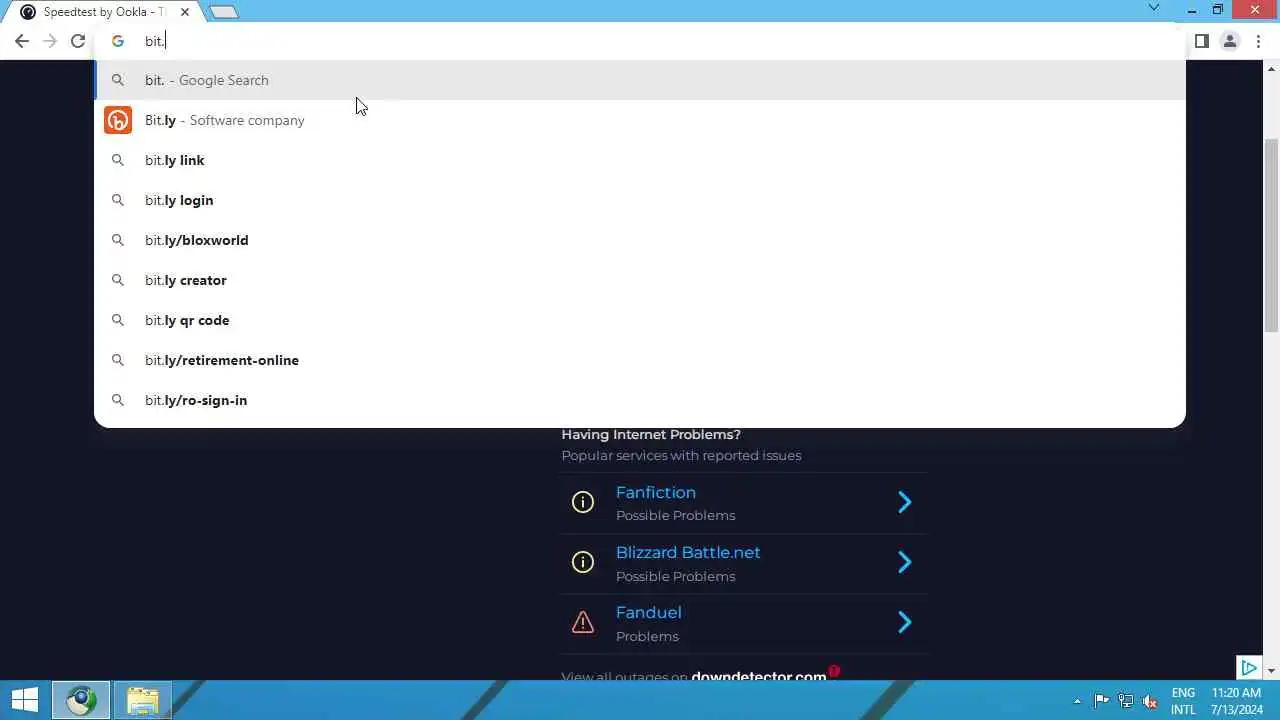Screen dimensions: 1280x720
Task: Click the AdChoices icon at page corner
Action: click(x=1248, y=668)
